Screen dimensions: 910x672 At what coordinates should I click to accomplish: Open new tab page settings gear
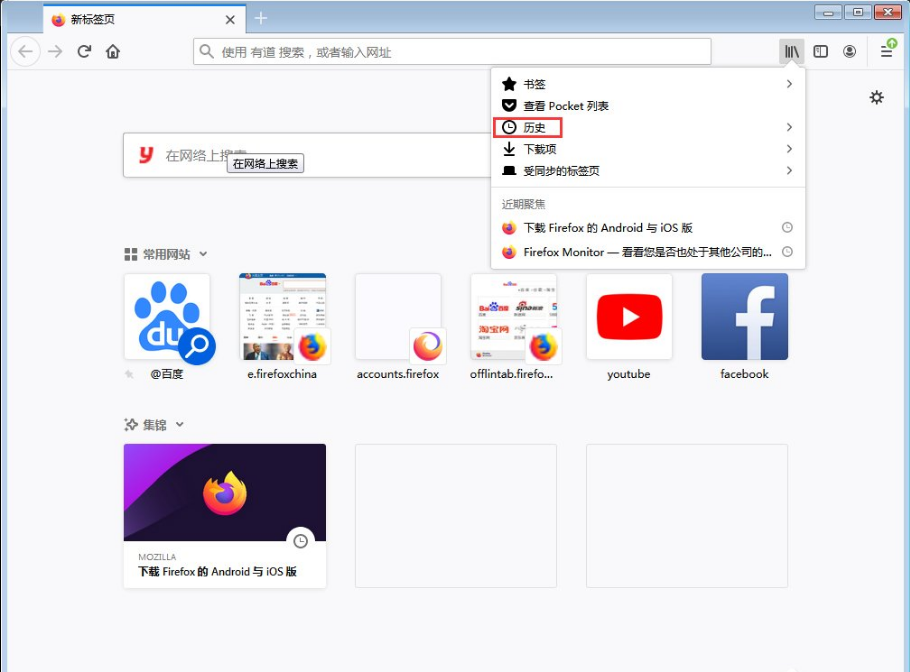(877, 97)
